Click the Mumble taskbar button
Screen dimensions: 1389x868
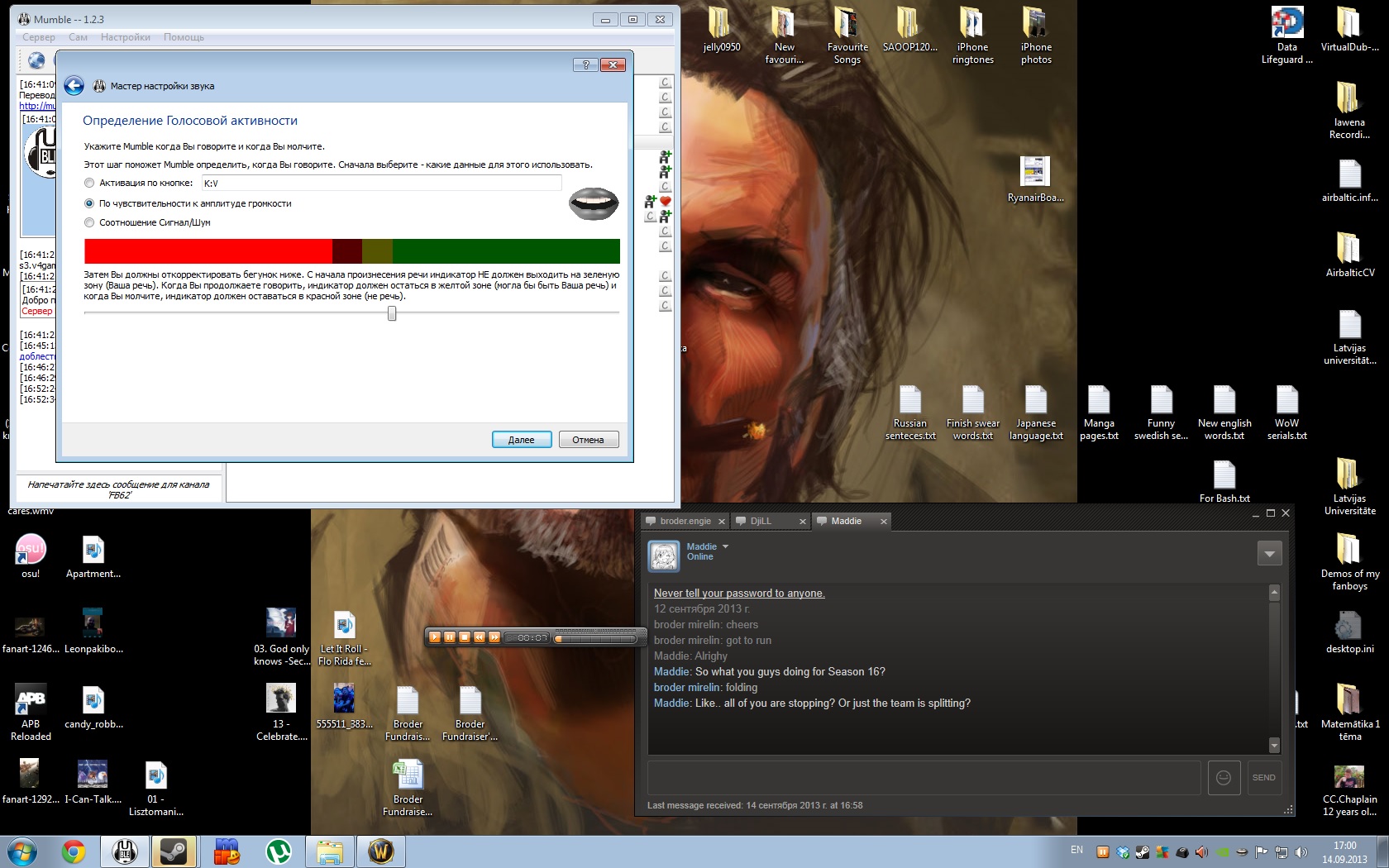[125, 851]
